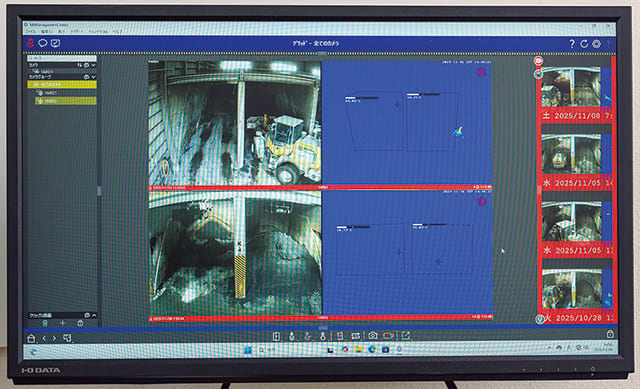This screenshot has width=640, height=389.
Task: Take a snapshot with the camera icon
Action: point(373,336)
